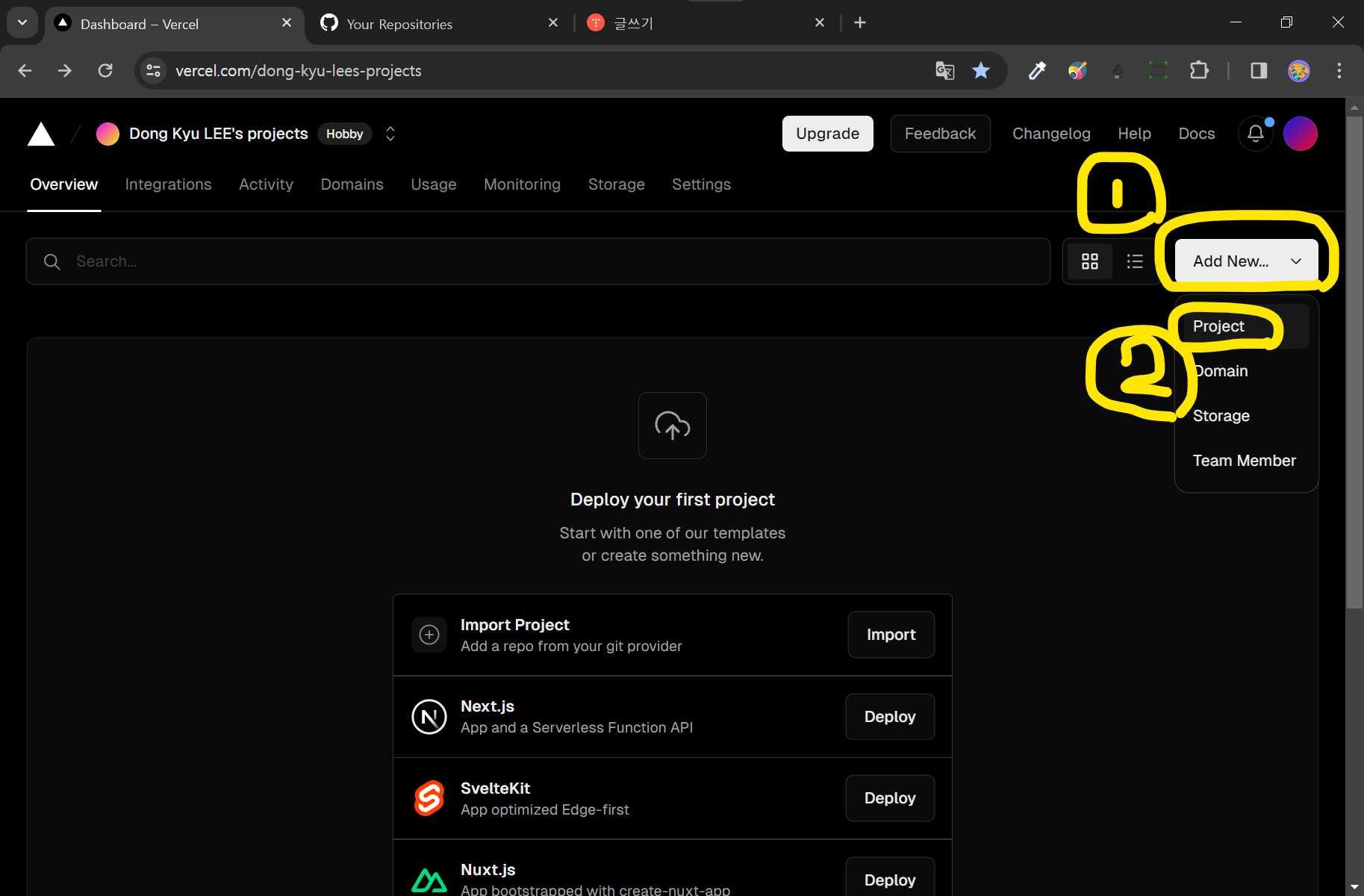Click the browser address bar URL

(299, 70)
